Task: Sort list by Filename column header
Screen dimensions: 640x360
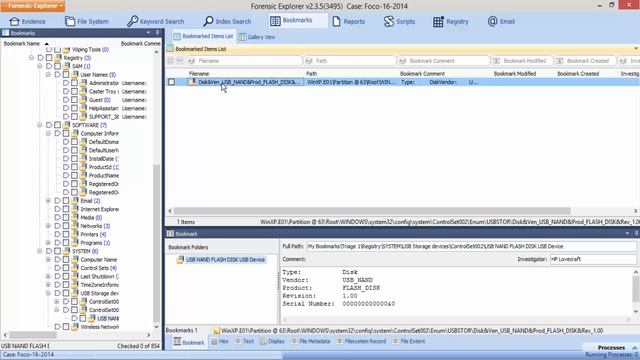Action: [199, 73]
